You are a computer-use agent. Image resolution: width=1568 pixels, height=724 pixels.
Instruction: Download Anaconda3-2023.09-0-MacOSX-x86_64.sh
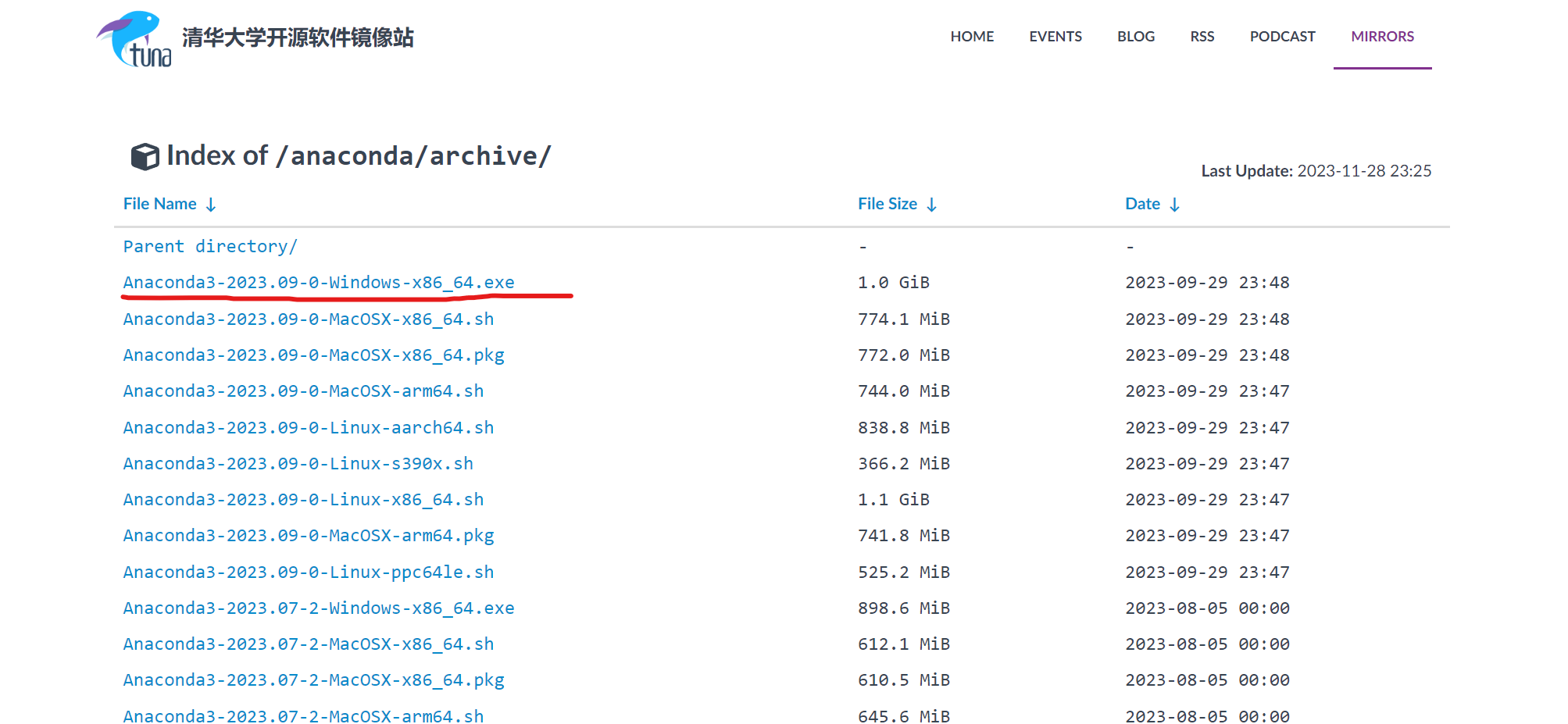click(x=309, y=319)
